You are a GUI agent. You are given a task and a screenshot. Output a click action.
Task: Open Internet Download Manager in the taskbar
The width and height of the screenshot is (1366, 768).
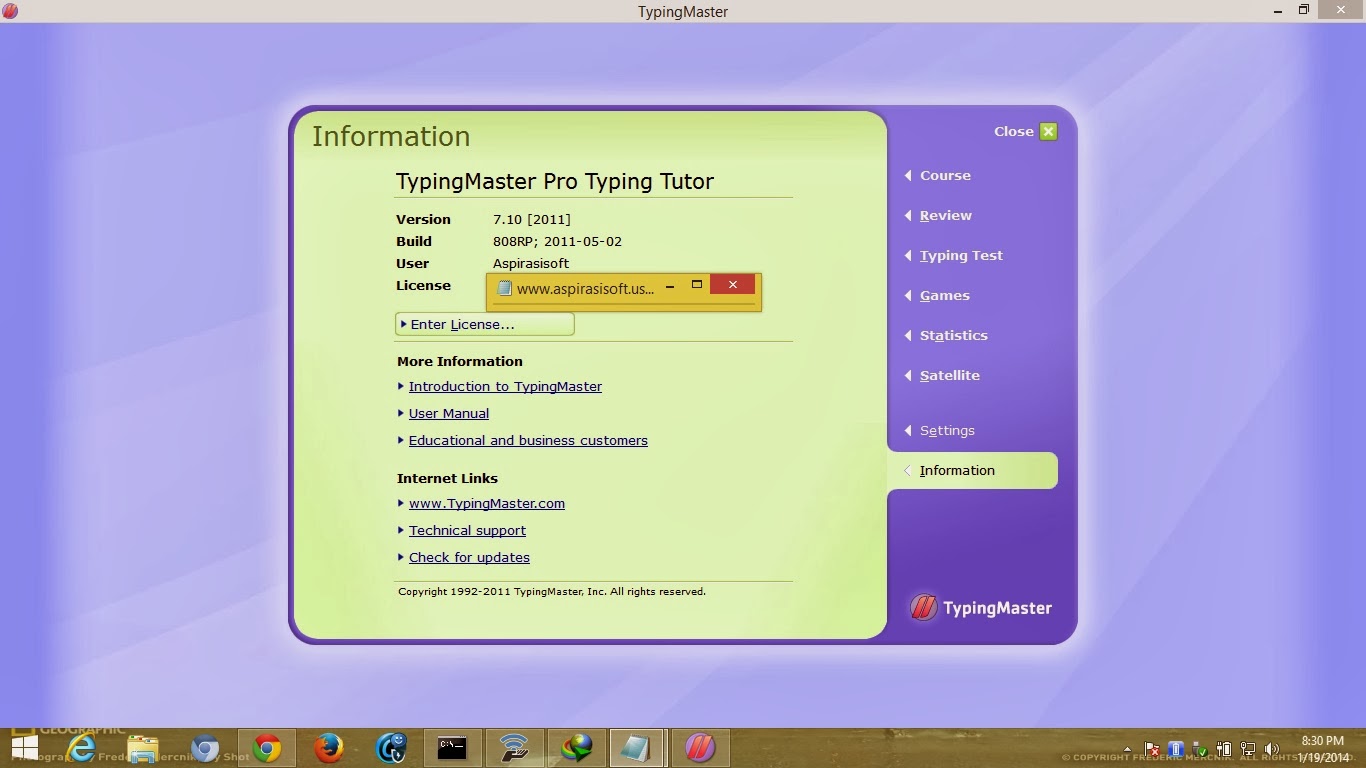click(x=576, y=748)
